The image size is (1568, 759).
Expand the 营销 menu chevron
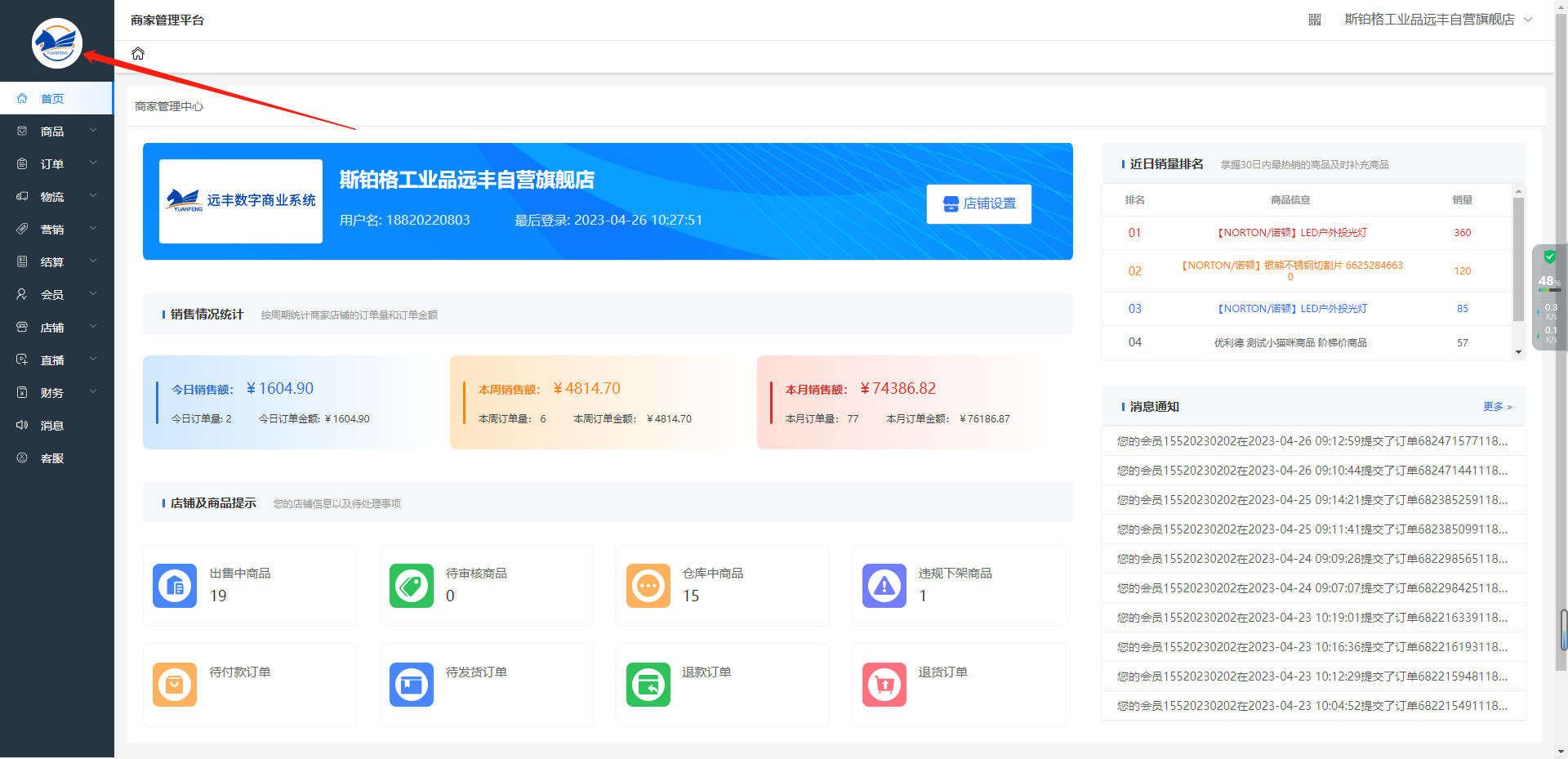pyautogui.click(x=93, y=229)
